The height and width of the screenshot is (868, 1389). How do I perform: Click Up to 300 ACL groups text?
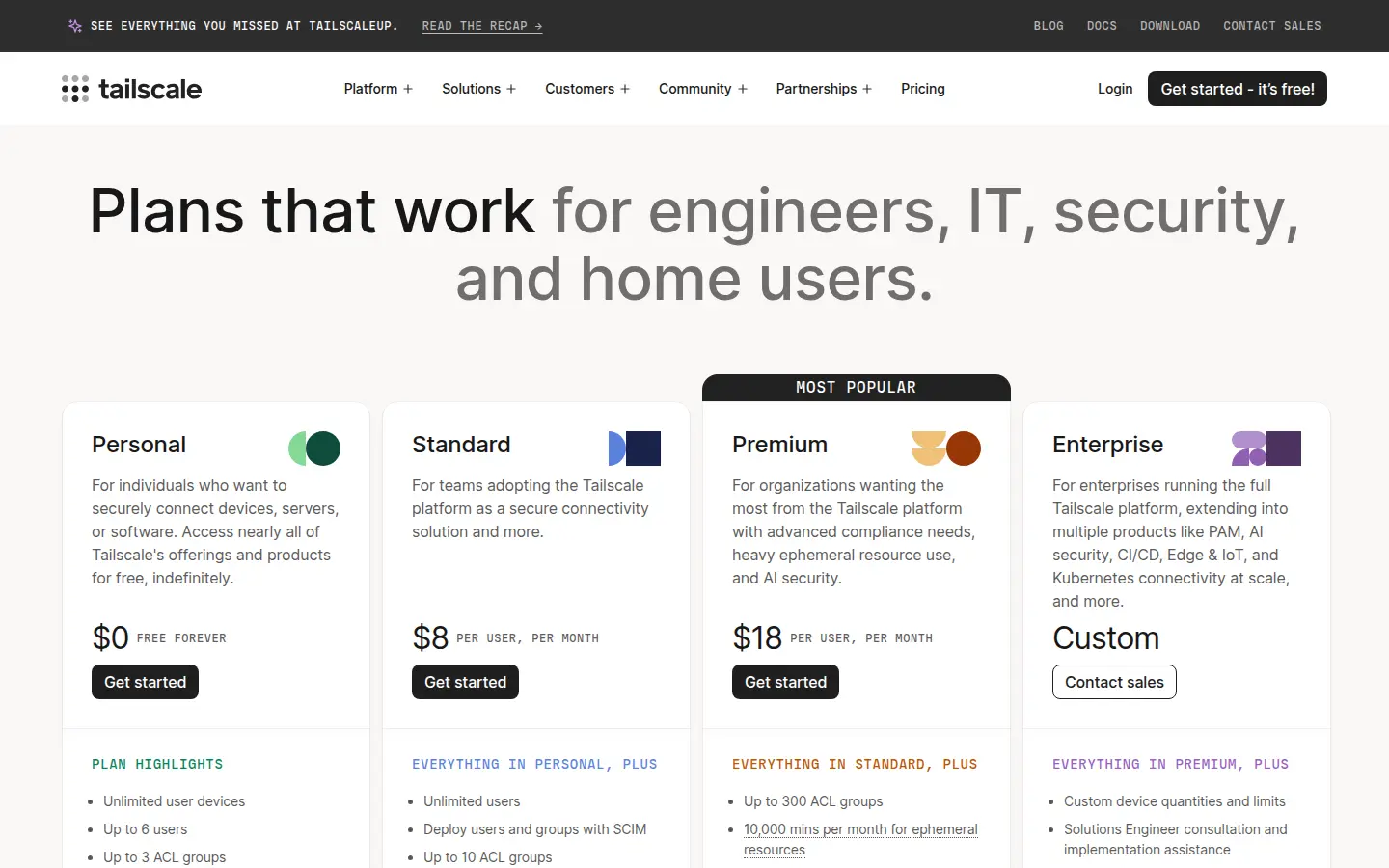[813, 801]
